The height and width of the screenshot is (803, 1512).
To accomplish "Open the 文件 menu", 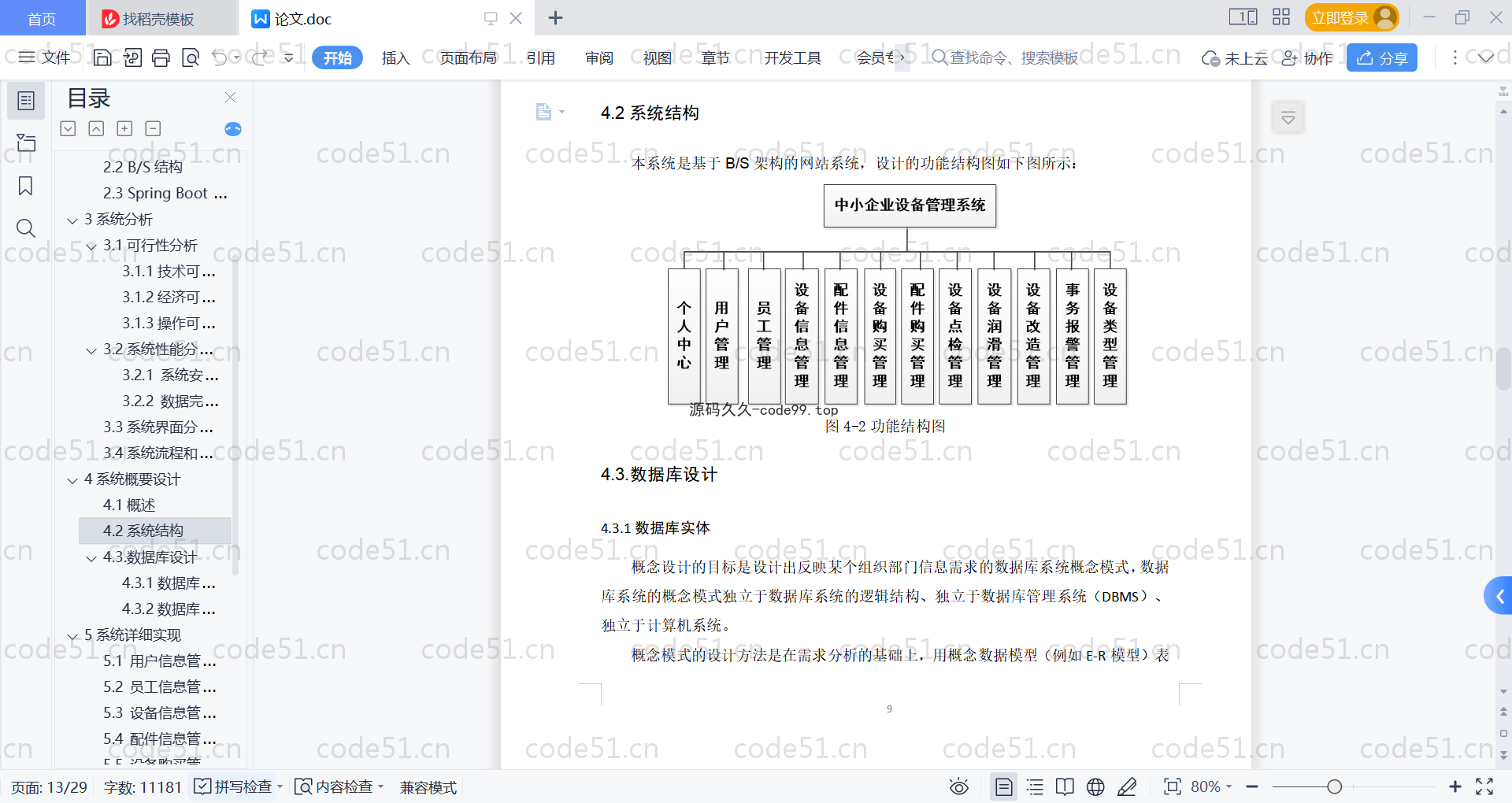I will 45,57.
